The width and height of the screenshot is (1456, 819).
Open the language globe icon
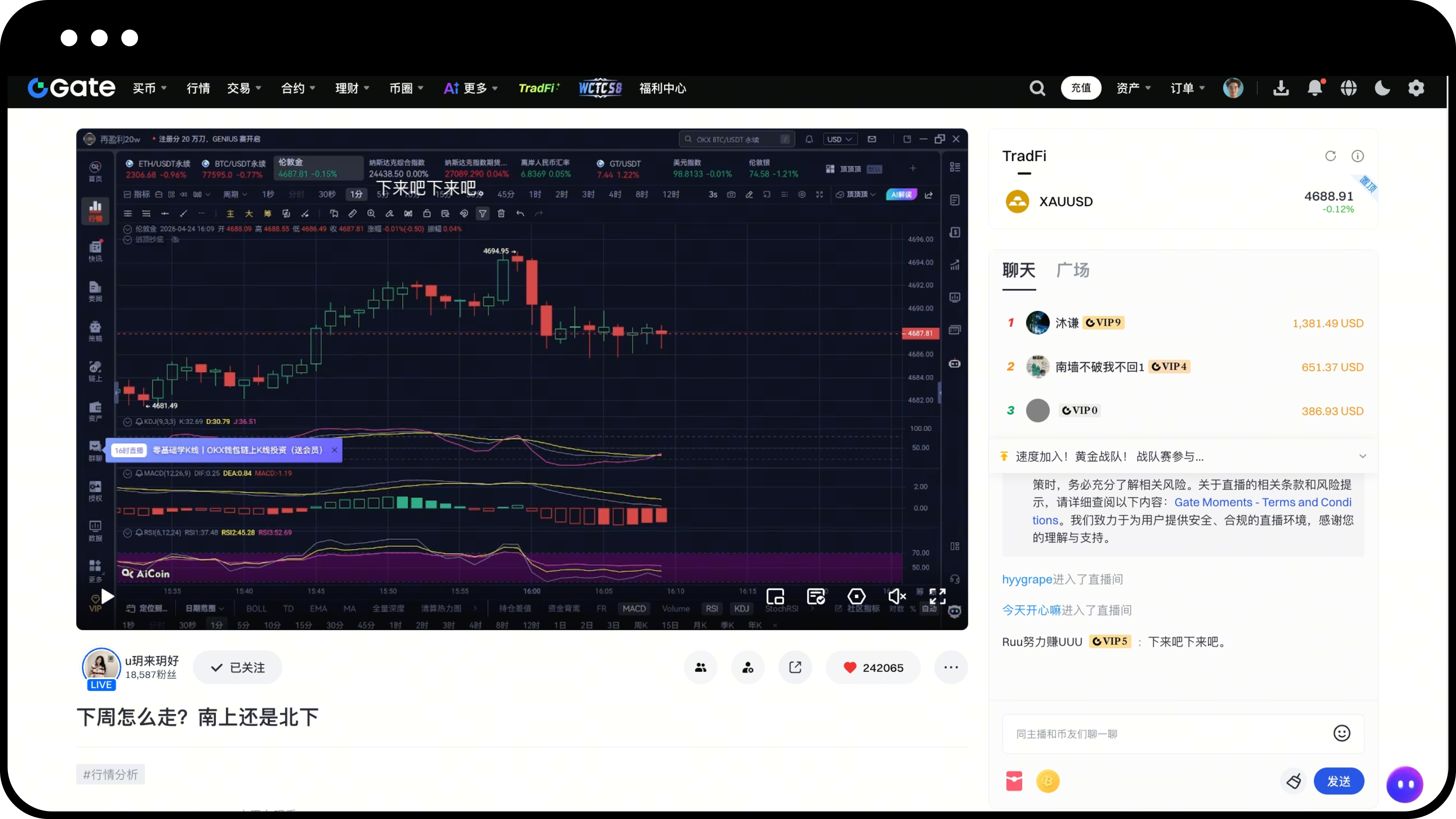coord(1349,88)
